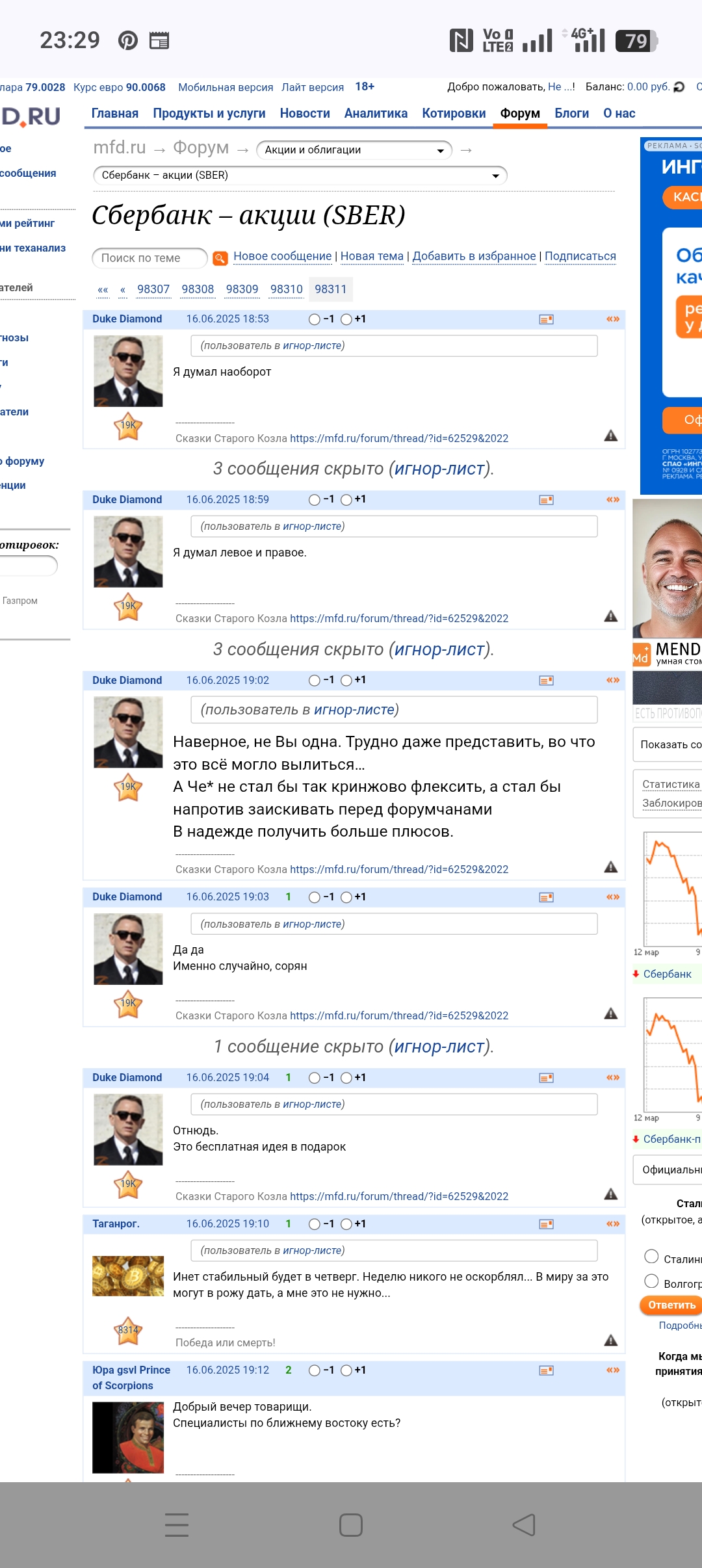Go to forum page 98307

[x=153, y=289]
